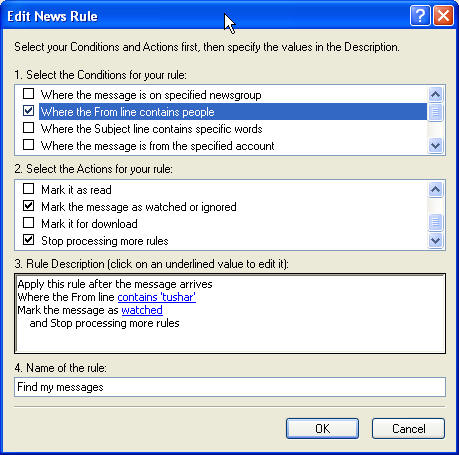Click the Help question mark title bar icon

[419, 16]
